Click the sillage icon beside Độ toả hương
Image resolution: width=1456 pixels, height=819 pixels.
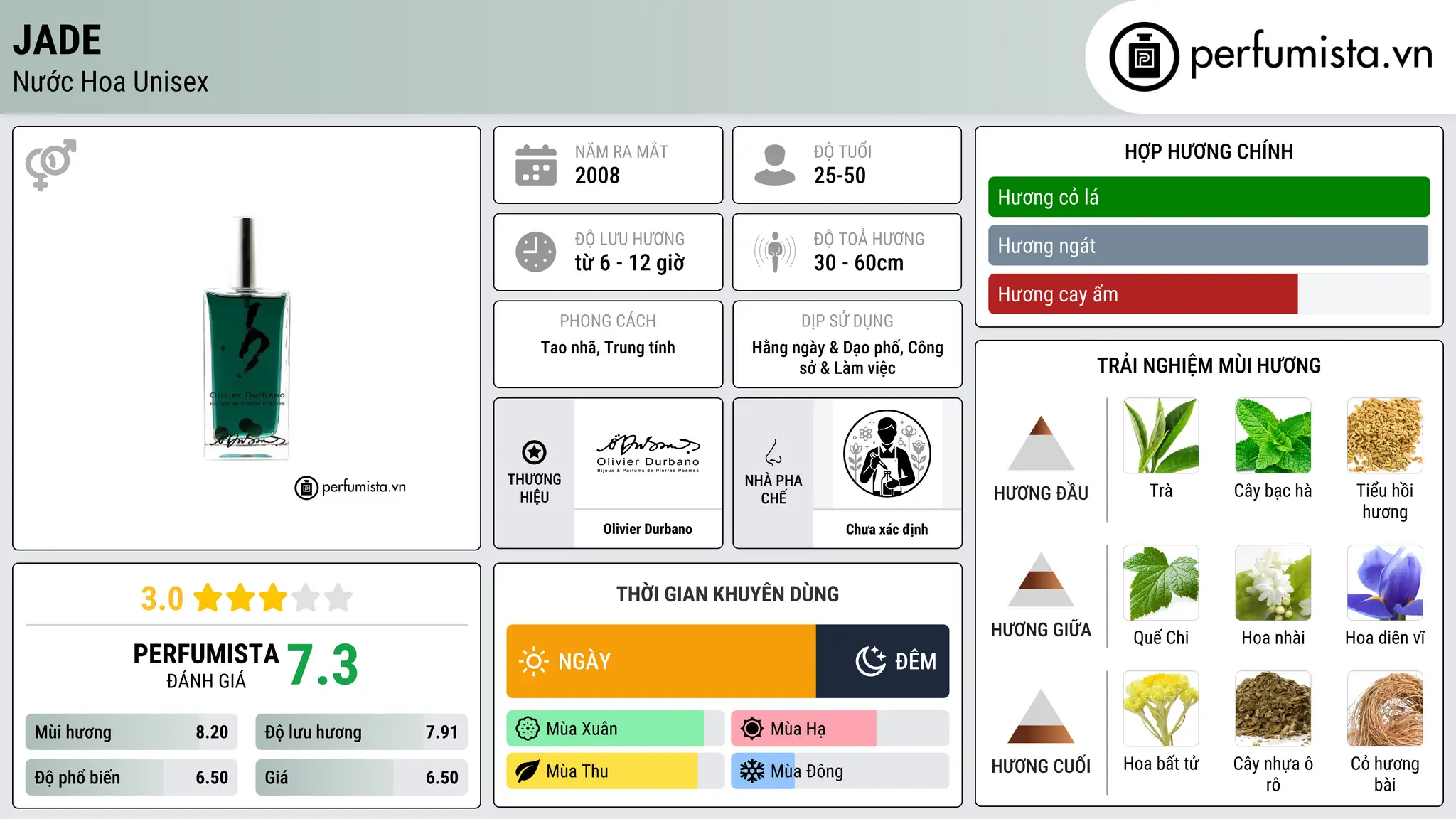pos(775,252)
